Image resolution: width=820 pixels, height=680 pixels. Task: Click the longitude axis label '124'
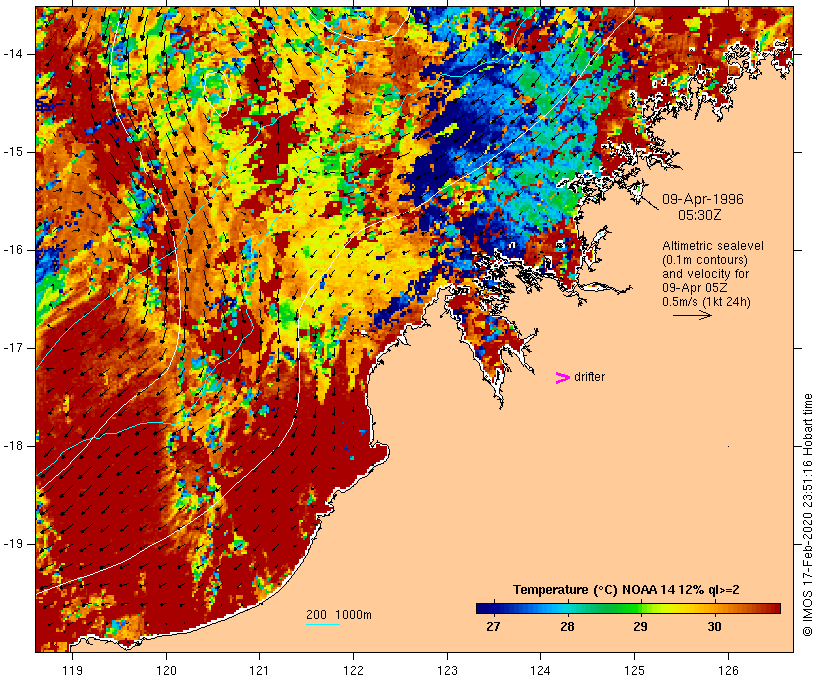point(541,670)
